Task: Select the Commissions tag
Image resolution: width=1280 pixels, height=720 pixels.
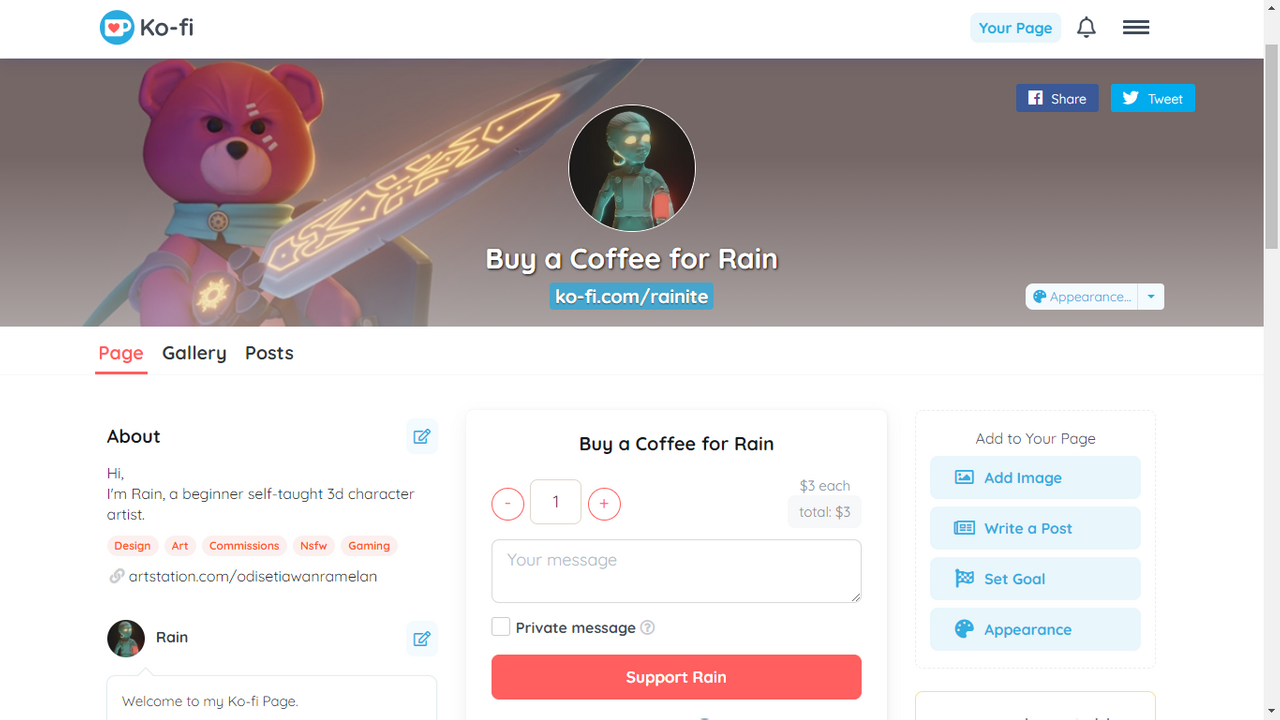Action: 244,546
